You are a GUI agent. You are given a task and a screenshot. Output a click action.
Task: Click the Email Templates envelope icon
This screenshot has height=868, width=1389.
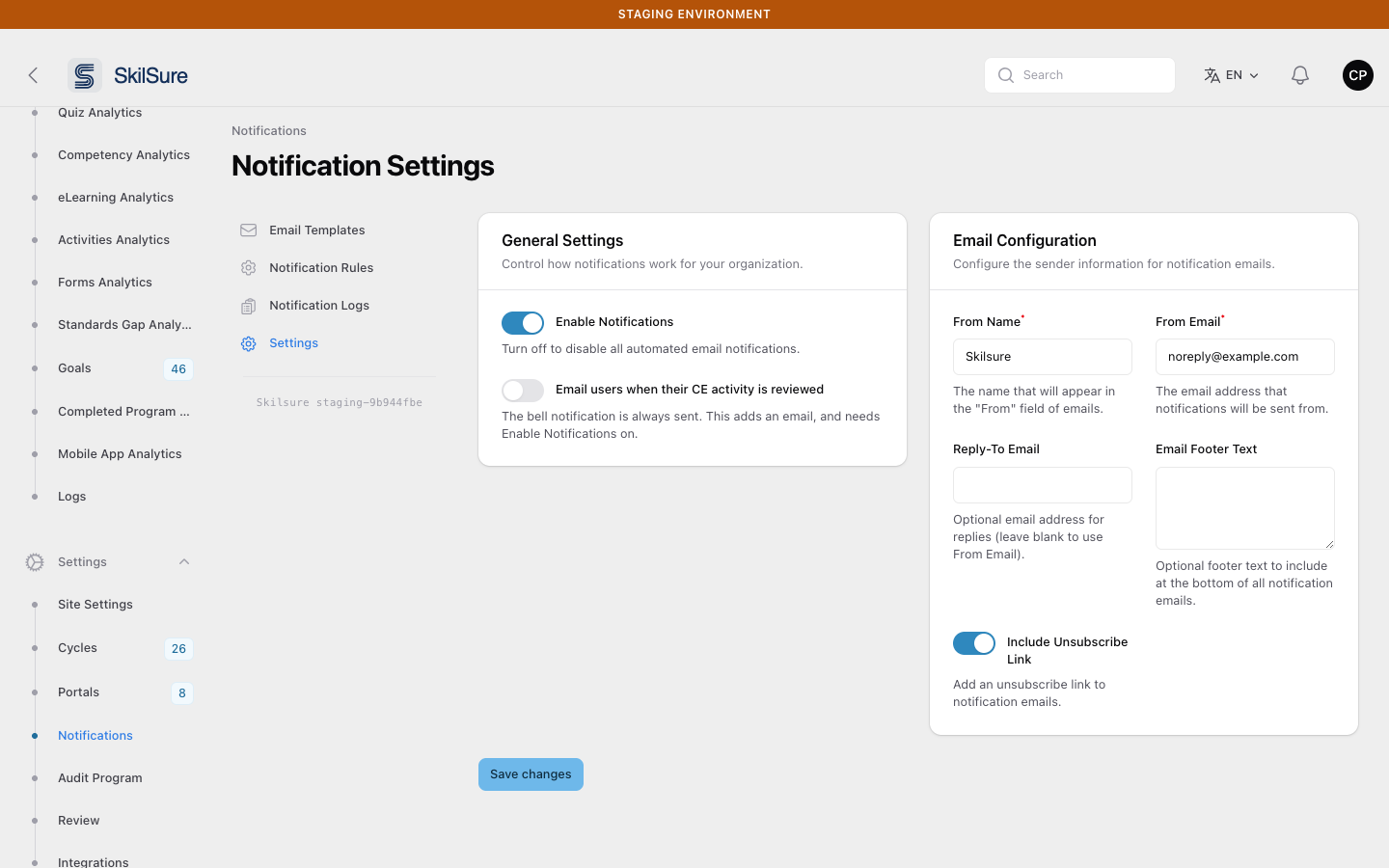click(x=249, y=231)
